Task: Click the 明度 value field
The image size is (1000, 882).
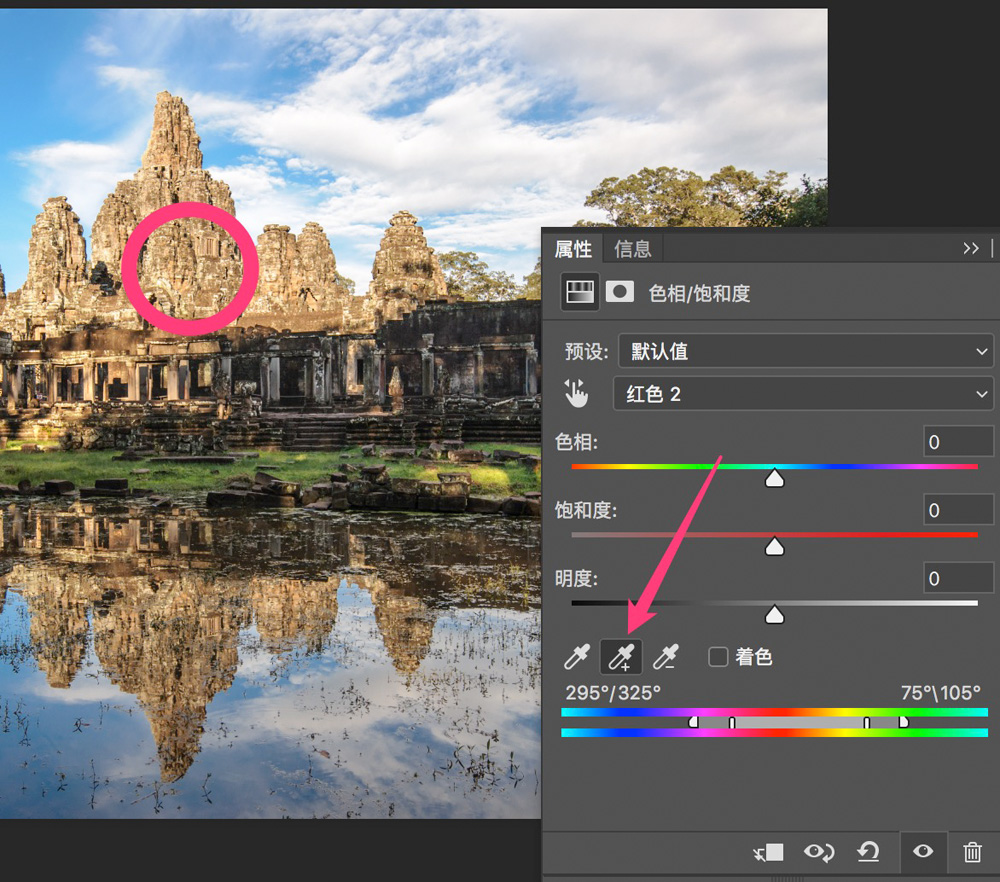Action: (959, 578)
